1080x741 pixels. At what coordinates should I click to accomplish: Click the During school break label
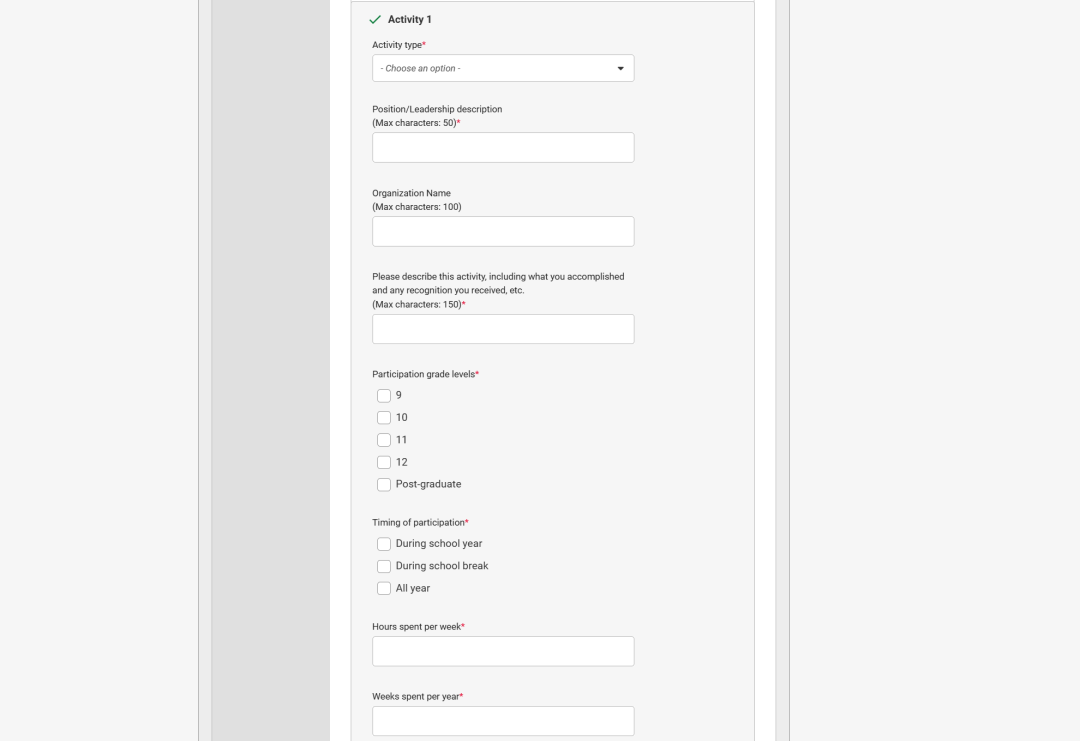[442, 566]
